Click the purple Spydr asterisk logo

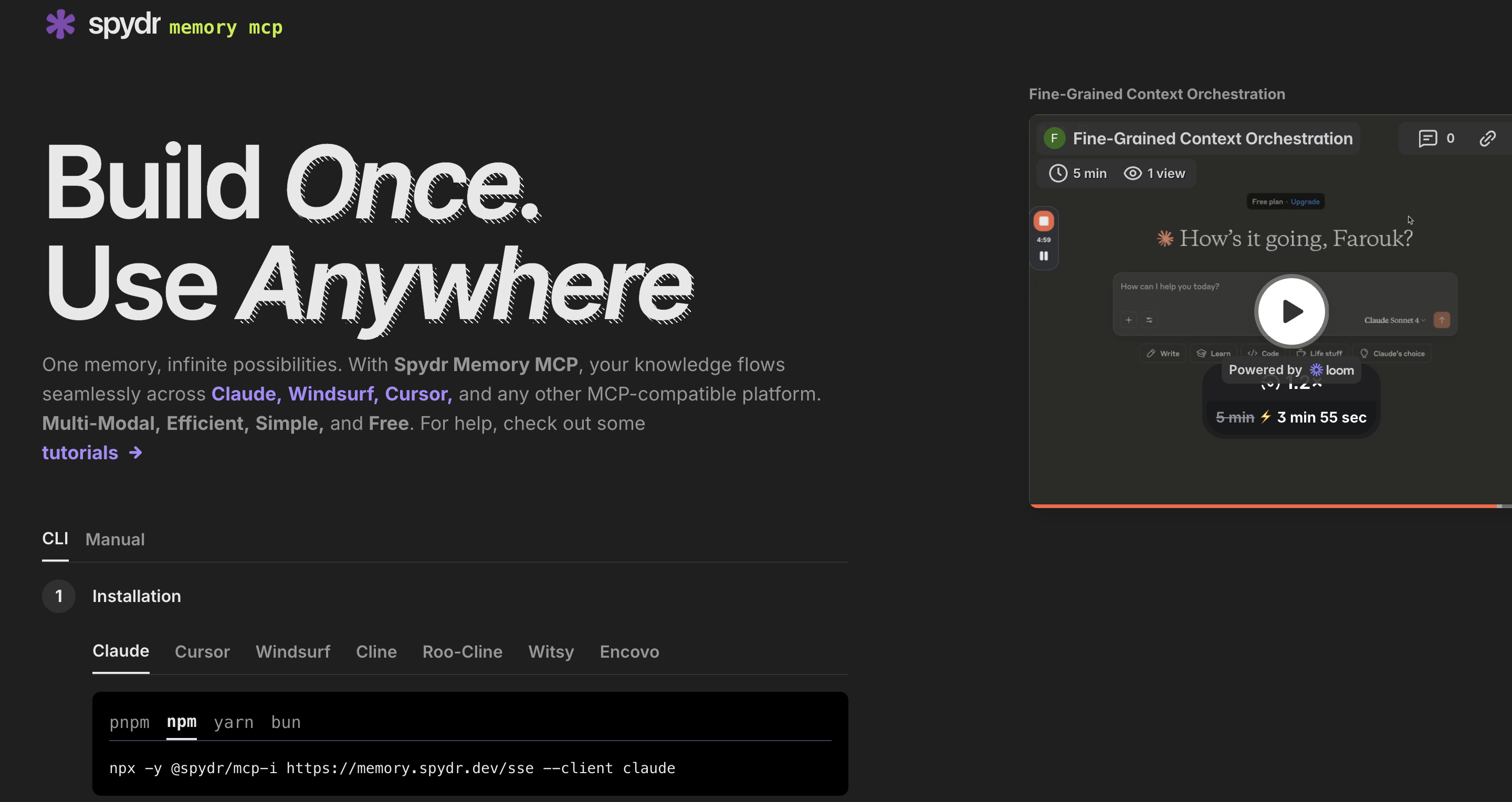coord(60,24)
